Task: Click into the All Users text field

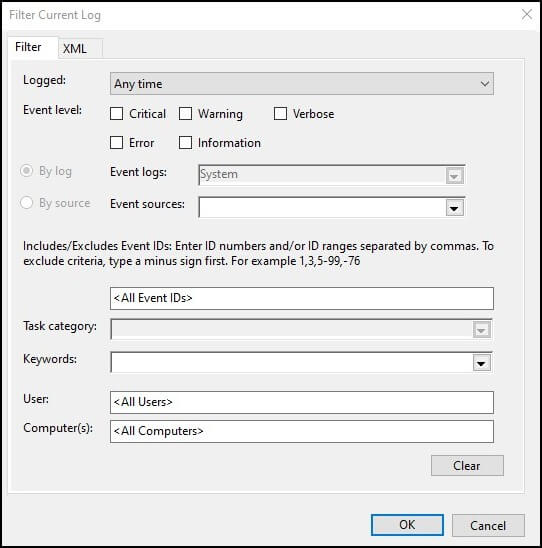Action: [x=302, y=402]
